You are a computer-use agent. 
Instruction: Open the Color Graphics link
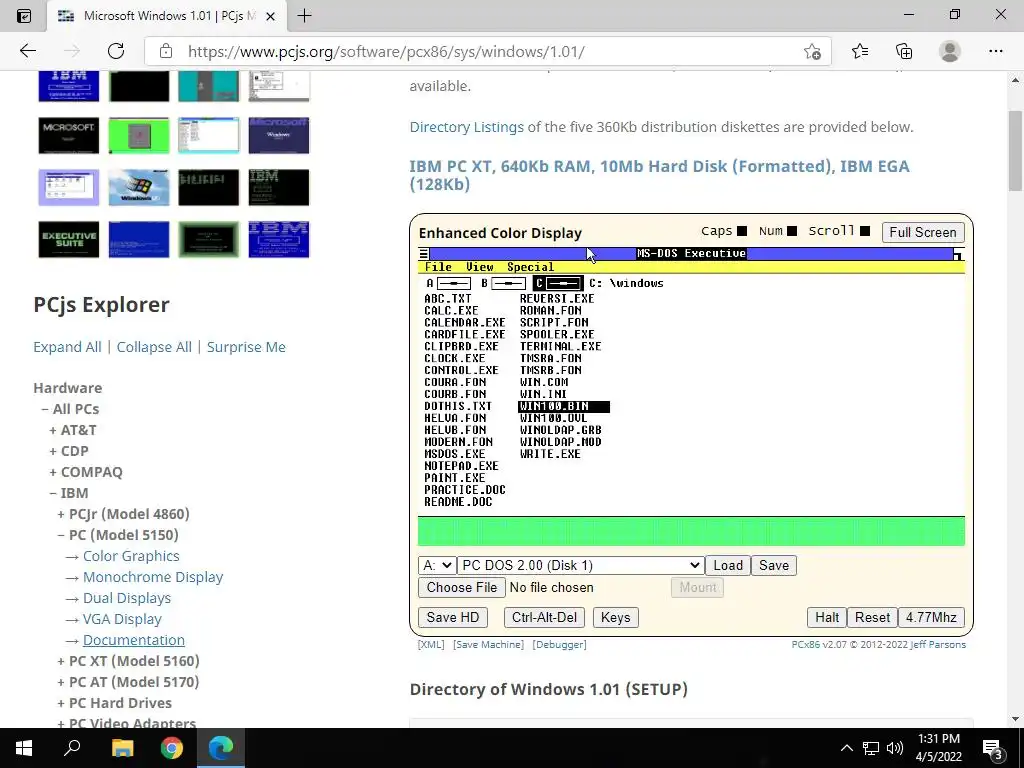(x=131, y=556)
